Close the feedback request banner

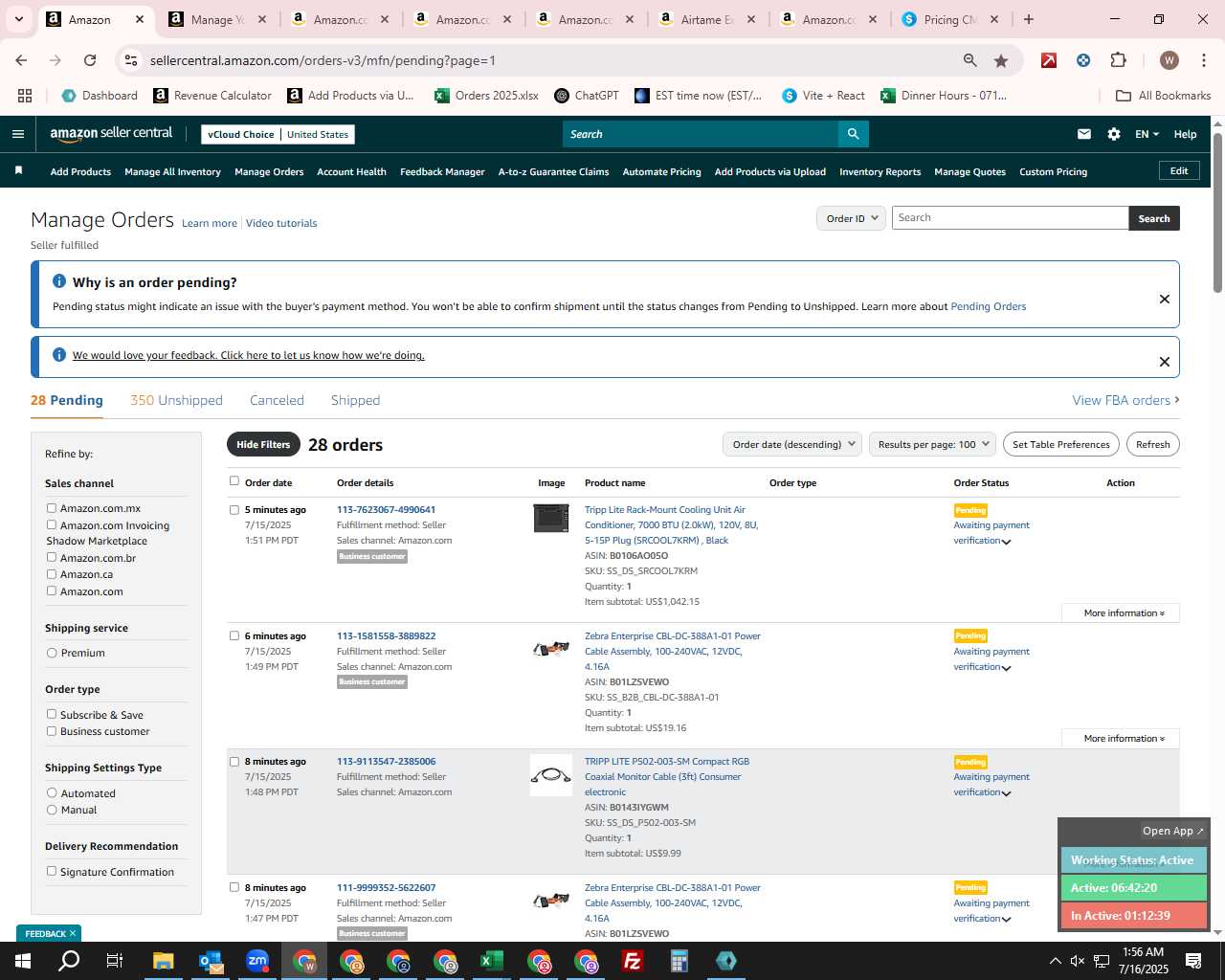pos(1165,361)
